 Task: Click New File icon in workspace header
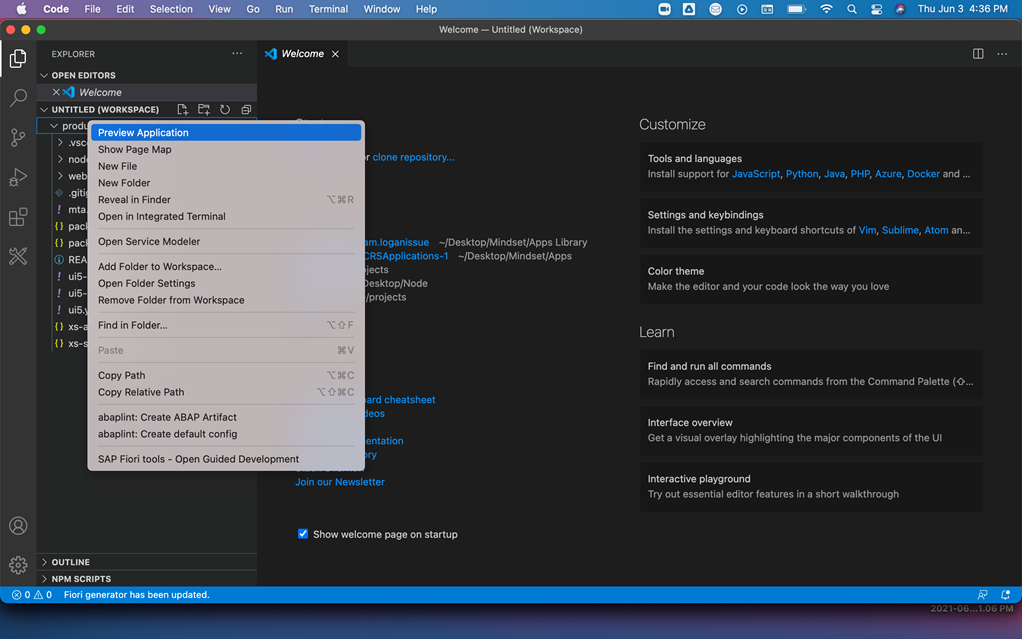point(182,110)
